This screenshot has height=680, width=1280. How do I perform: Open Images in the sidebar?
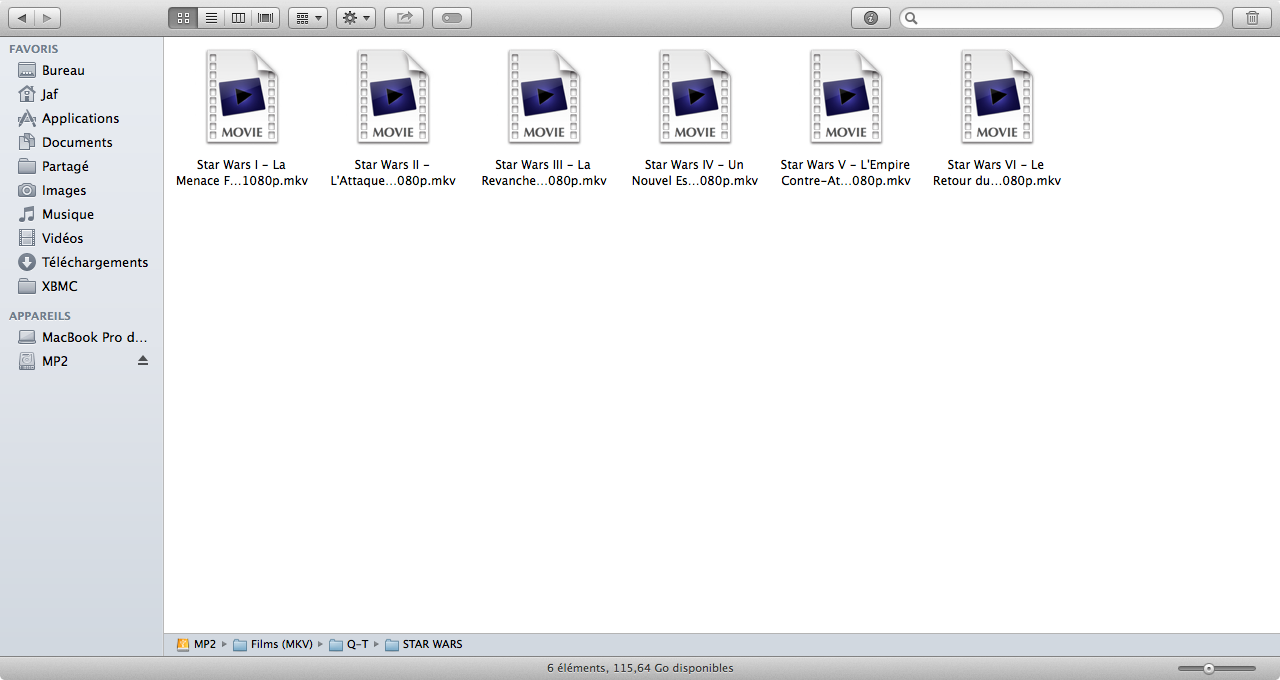pos(81,190)
